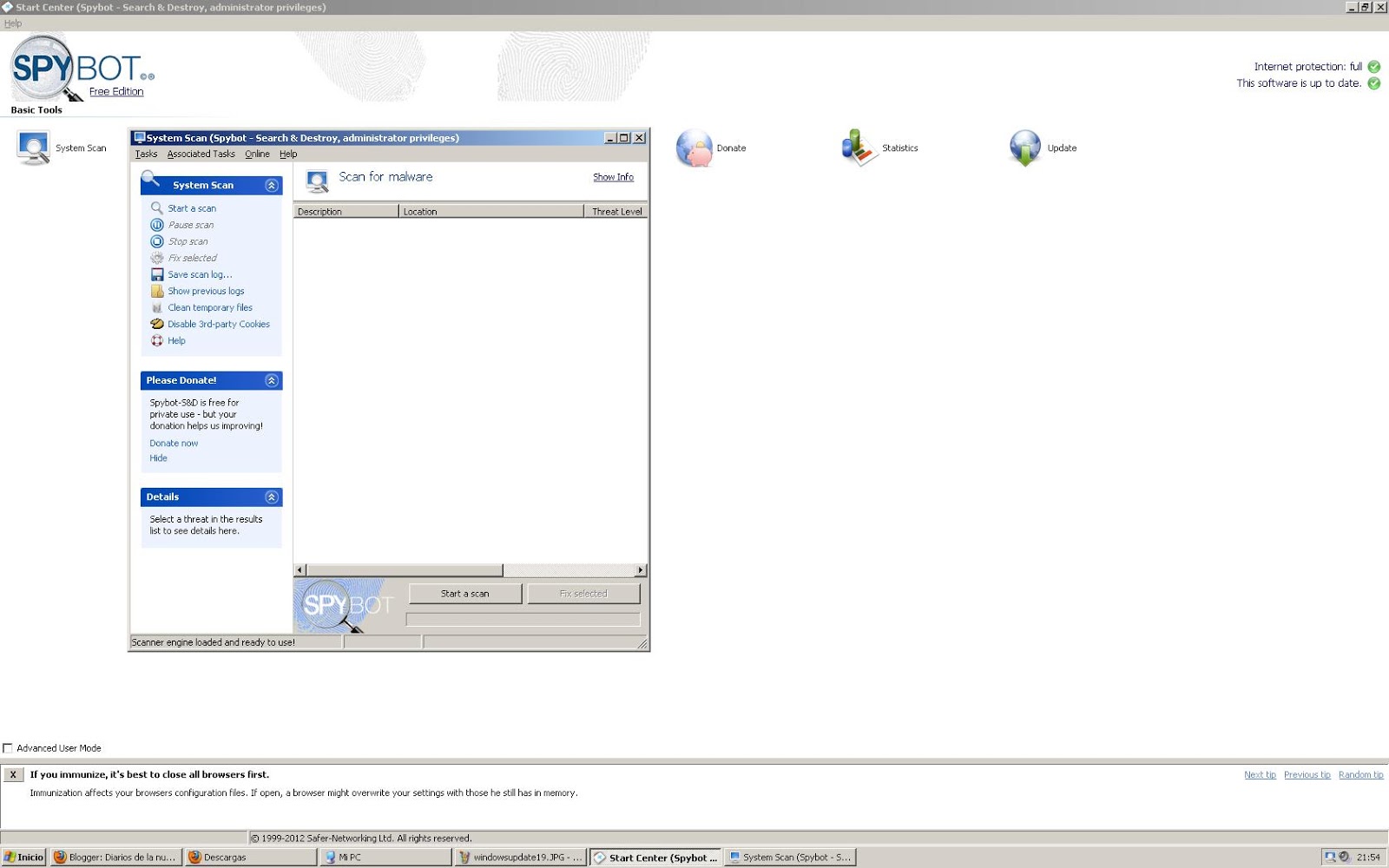Click the Donate now link

click(x=174, y=444)
